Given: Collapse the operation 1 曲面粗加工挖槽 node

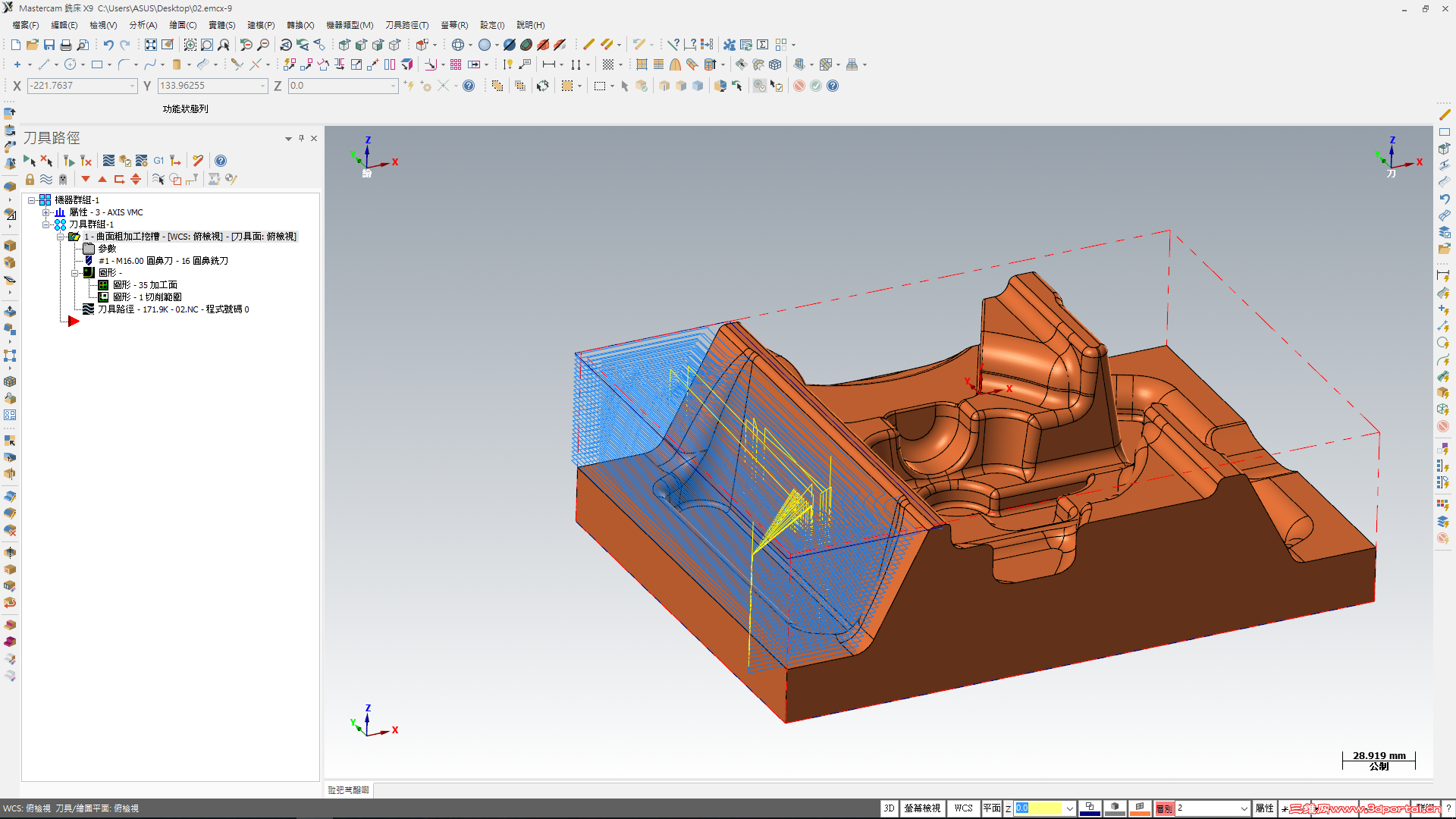Looking at the screenshot, I should 61,237.
